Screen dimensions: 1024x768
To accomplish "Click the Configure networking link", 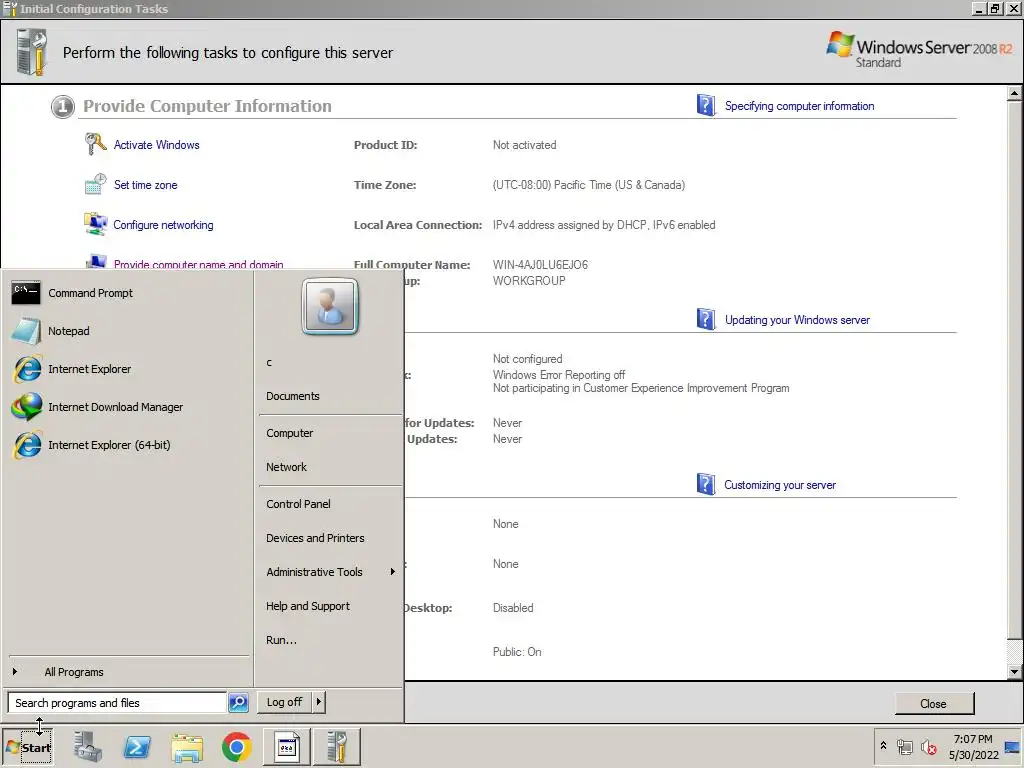I will (x=163, y=225).
